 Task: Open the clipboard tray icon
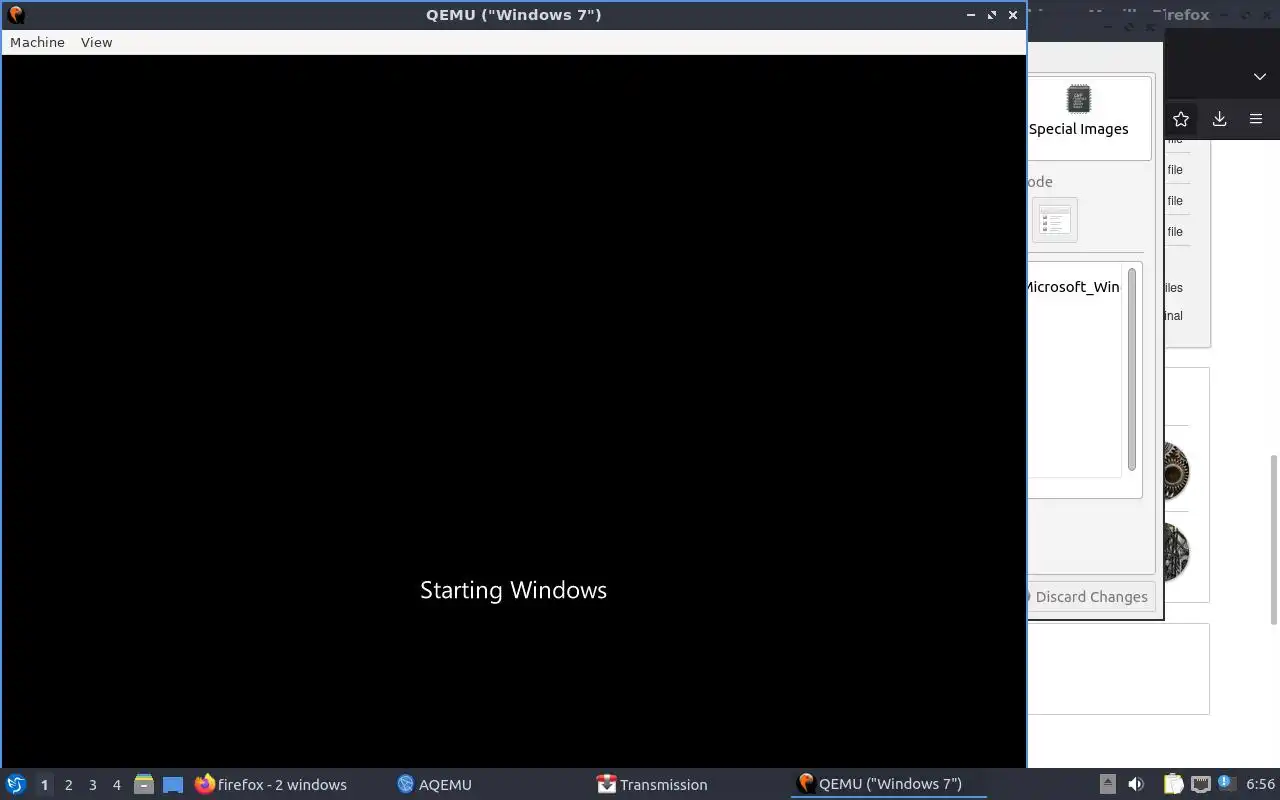(1172, 784)
